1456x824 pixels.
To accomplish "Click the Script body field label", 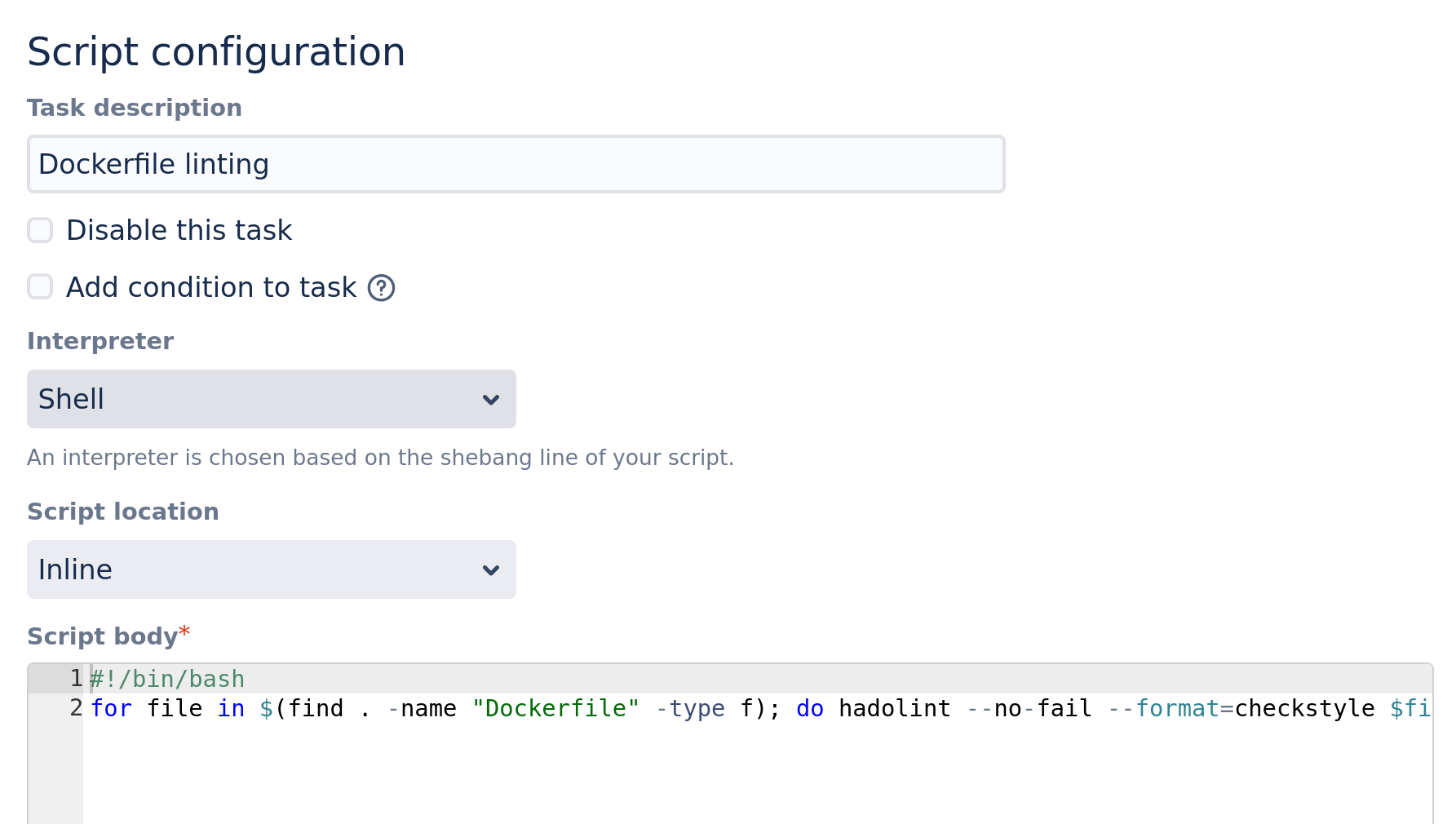I will pos(102,636).
